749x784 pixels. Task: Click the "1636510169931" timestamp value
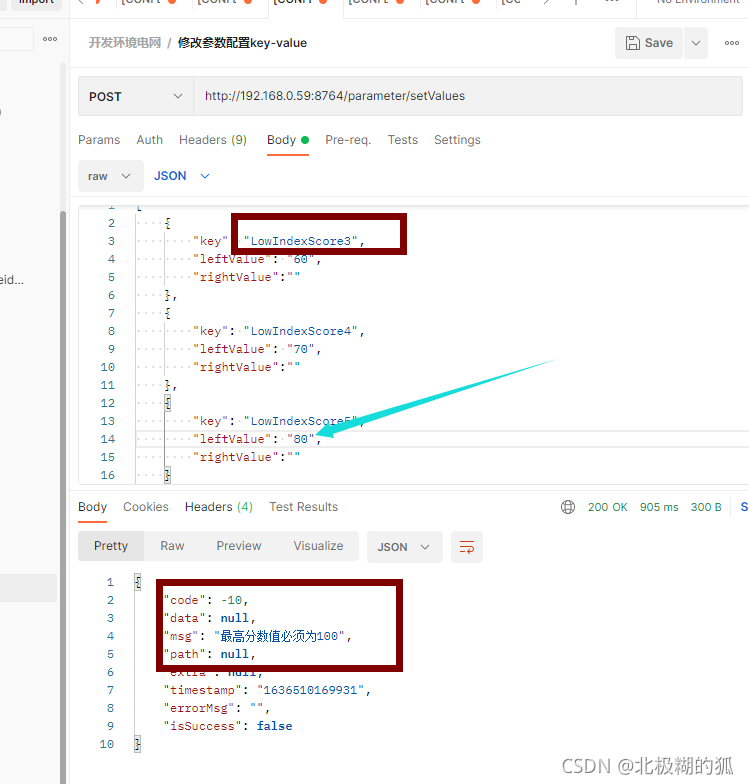coord(310,690)
